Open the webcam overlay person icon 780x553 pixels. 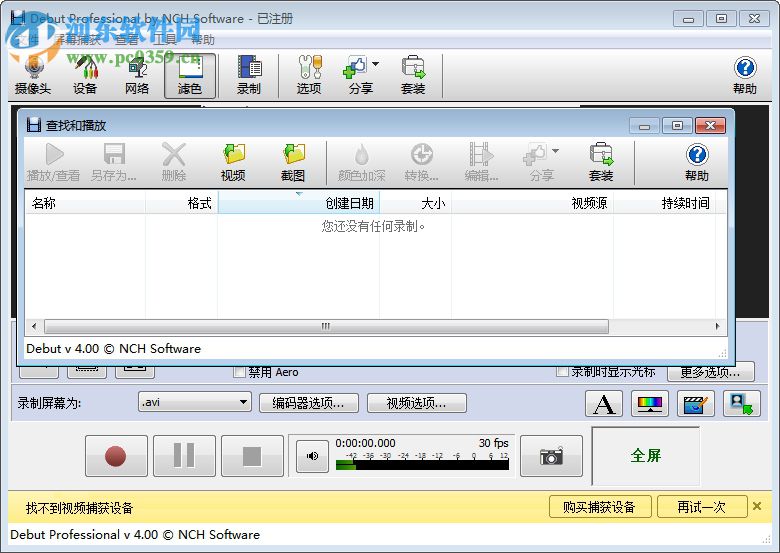(x=742, y=403)
